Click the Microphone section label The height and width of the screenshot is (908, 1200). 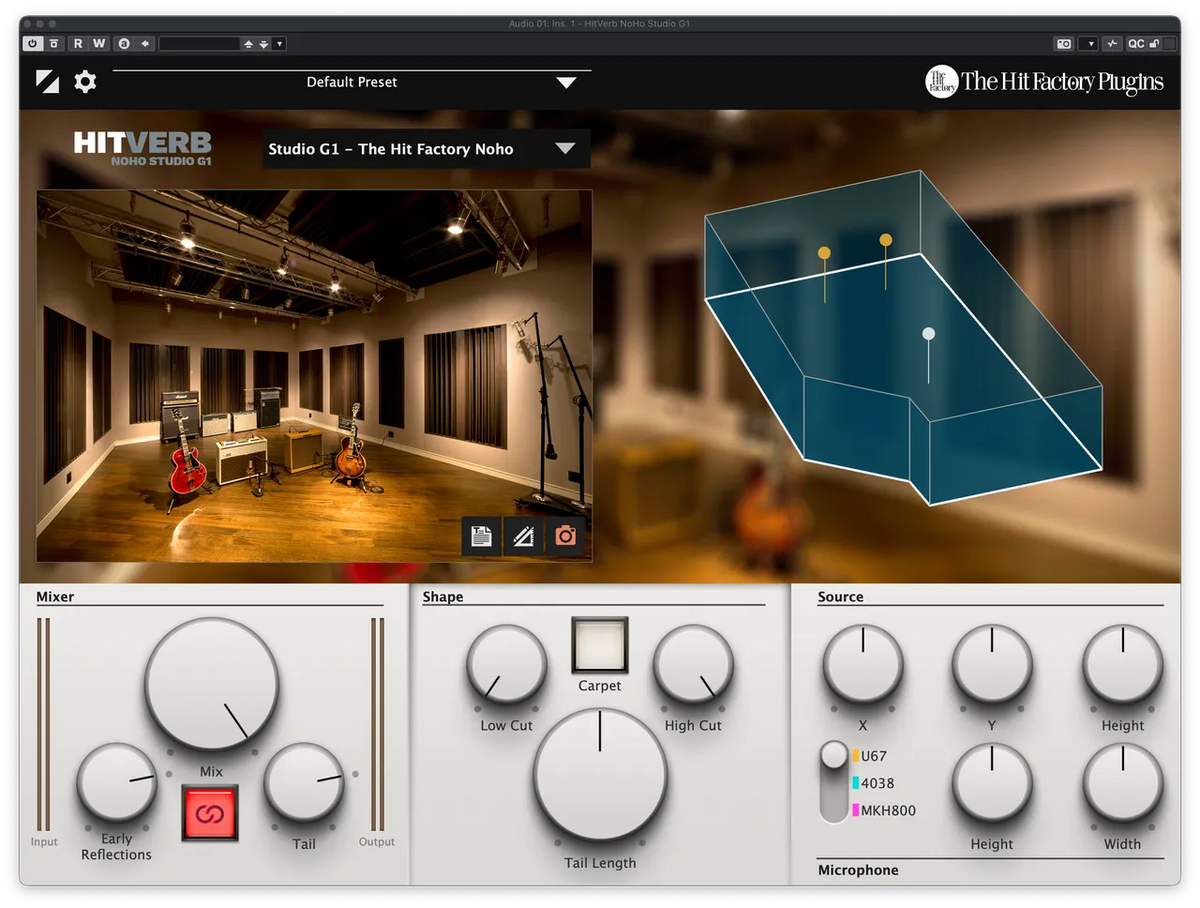click(x=858, y=870)
